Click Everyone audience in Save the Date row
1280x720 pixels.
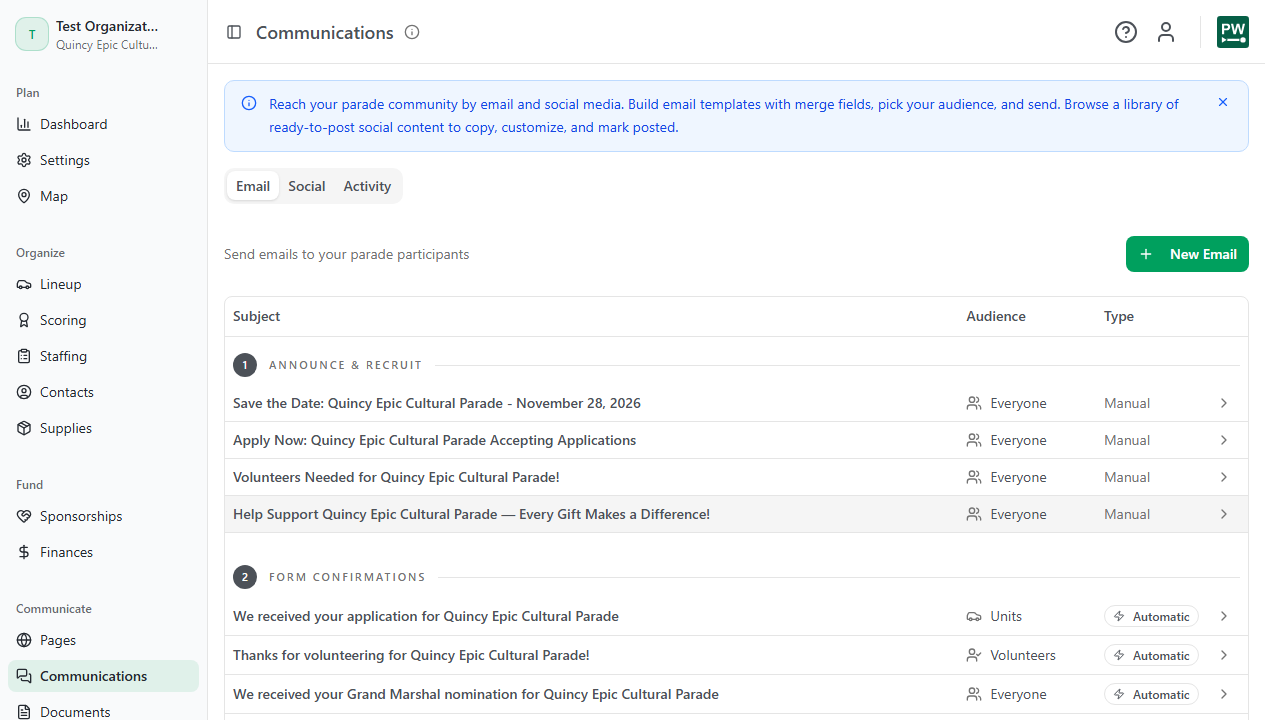1006,403
